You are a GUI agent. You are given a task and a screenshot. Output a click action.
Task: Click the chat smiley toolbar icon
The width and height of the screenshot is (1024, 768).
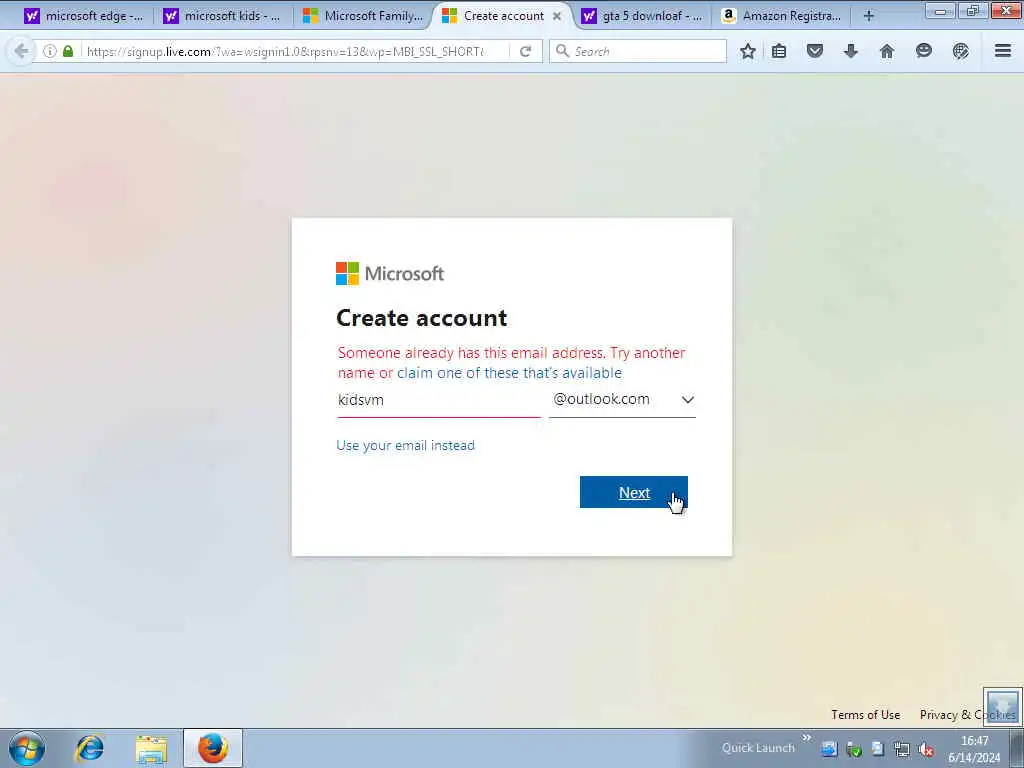coord(923,51)
